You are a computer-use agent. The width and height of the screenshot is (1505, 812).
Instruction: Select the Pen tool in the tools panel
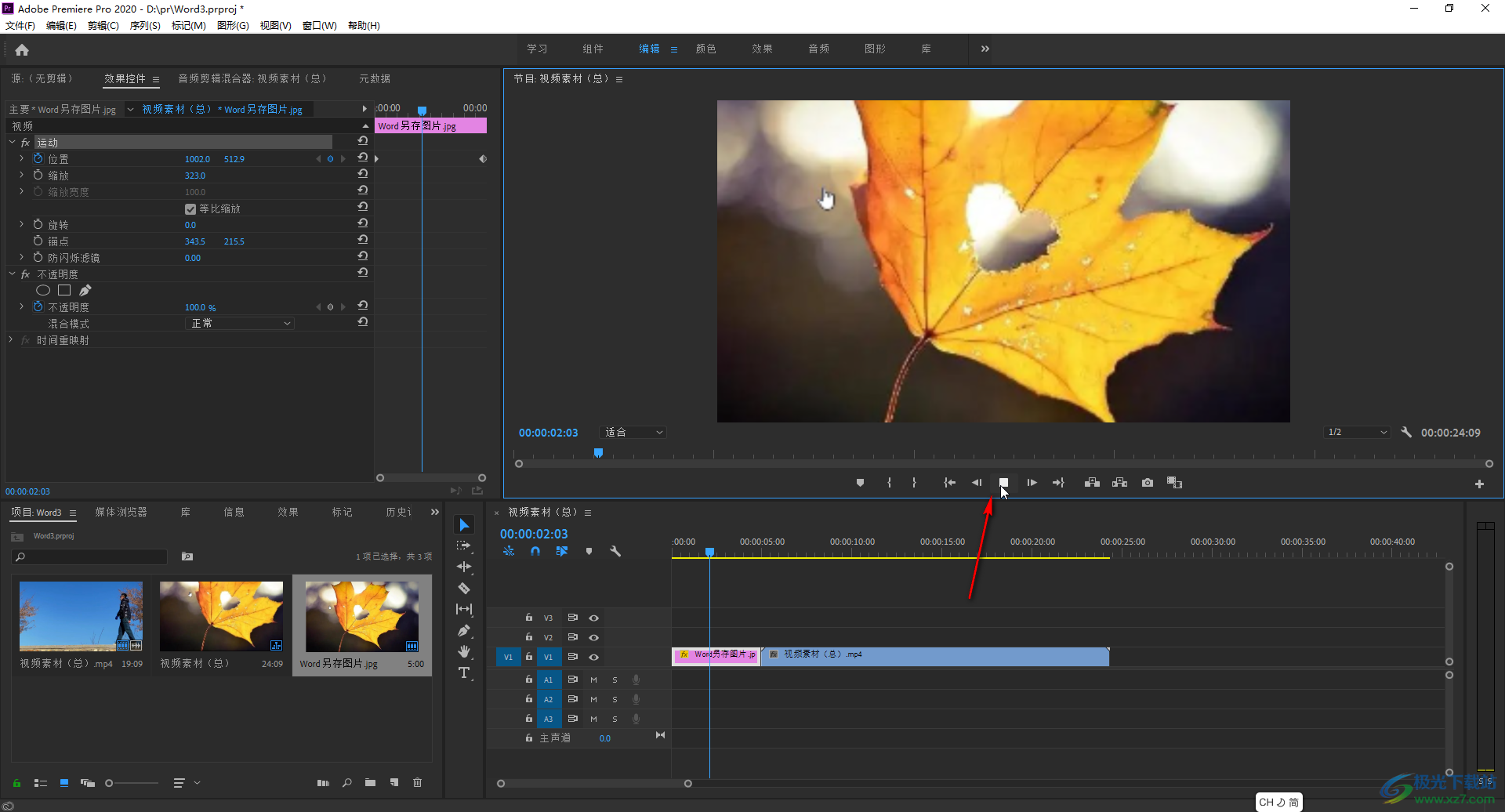click(x=464, y=630)
